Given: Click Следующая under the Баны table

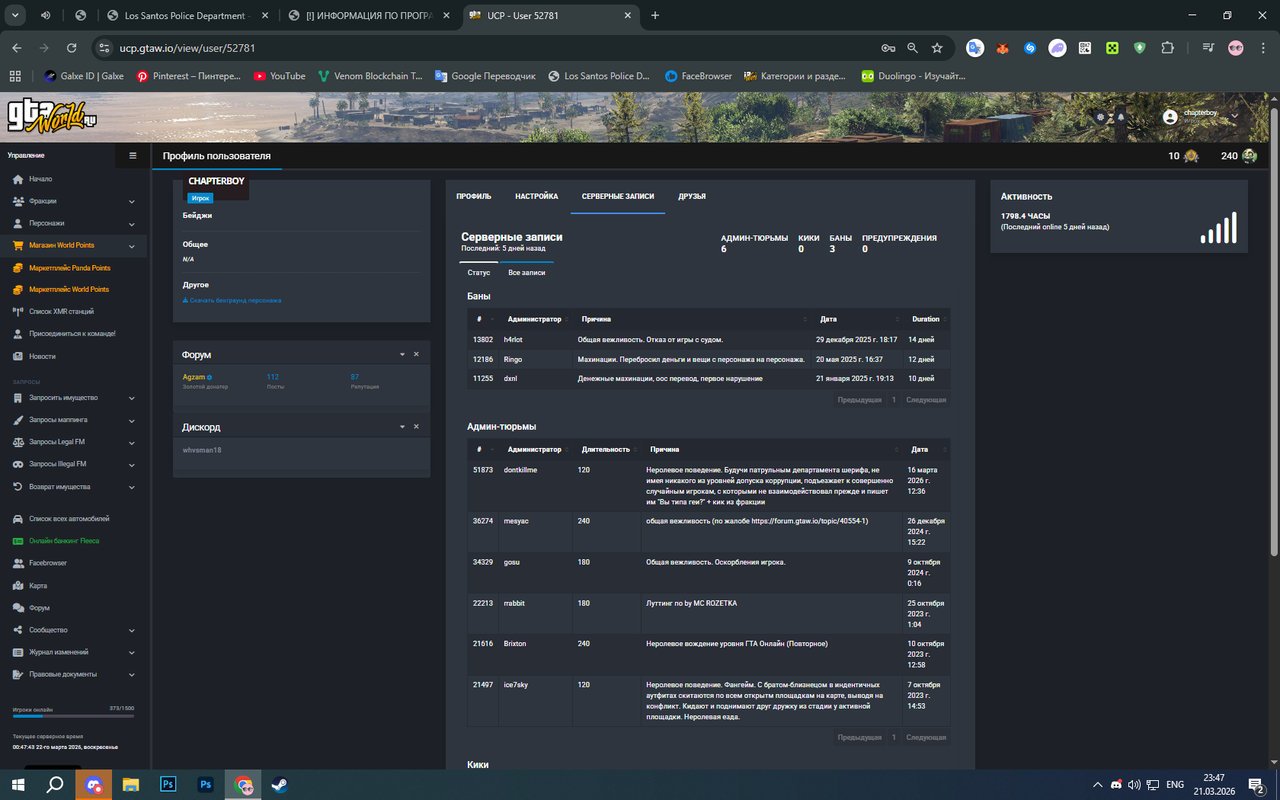Looking at the screenshot, I should pos(926,400).
